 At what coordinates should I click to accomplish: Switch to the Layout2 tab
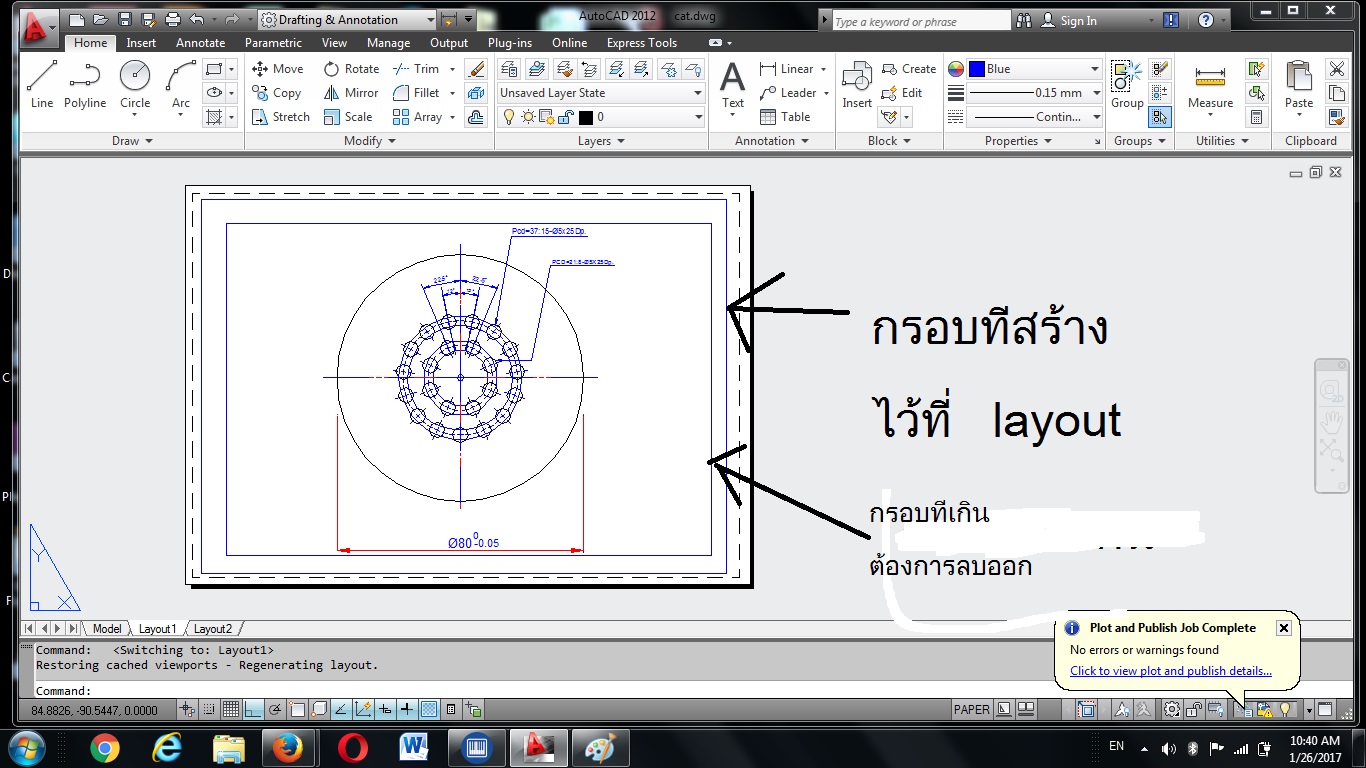(x=212, y=629)
